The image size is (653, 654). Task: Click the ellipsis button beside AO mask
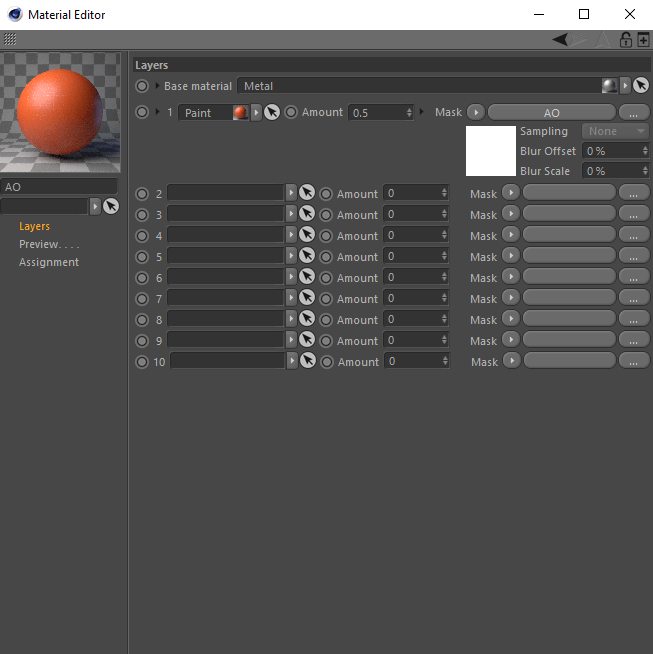[633, 113]
